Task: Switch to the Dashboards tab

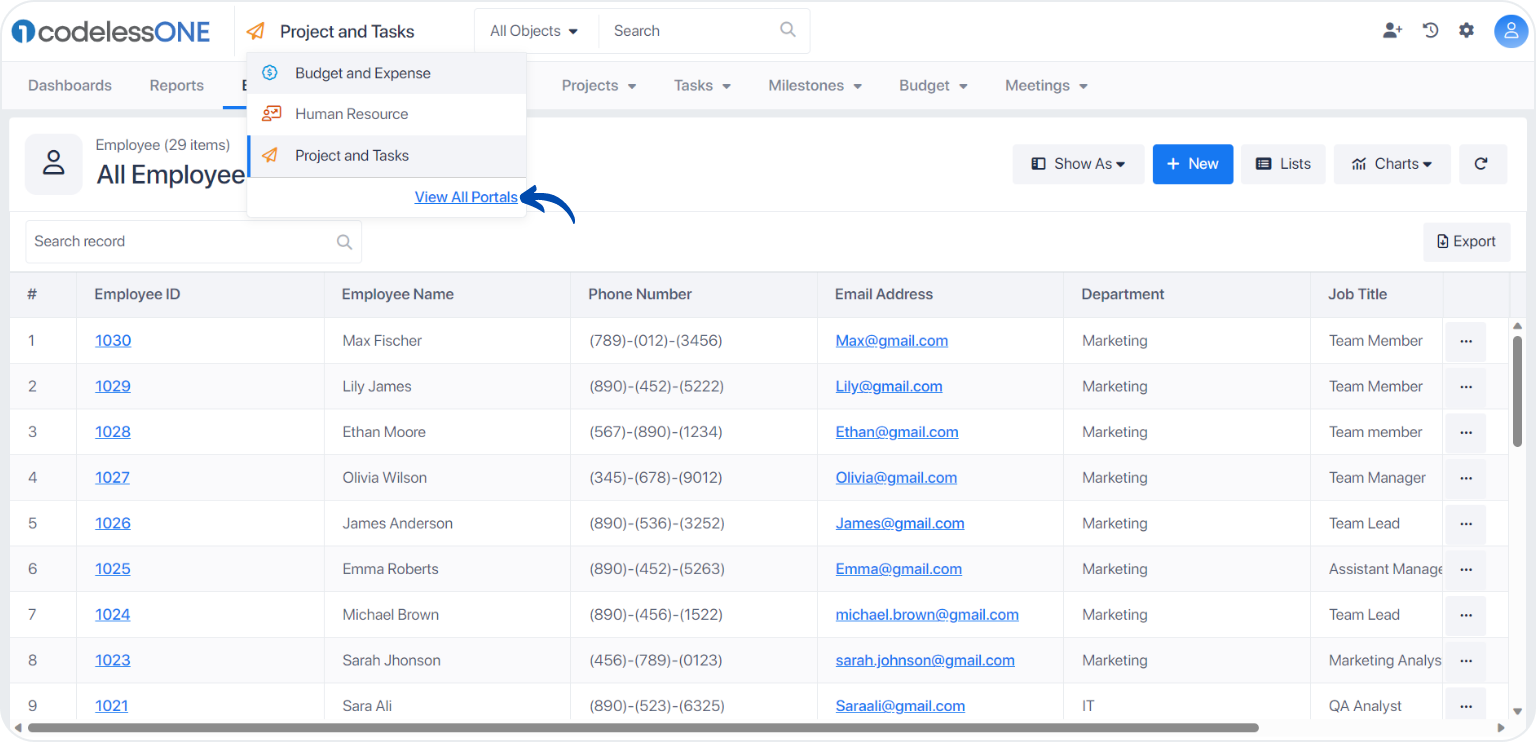Action: coord(70,86)
